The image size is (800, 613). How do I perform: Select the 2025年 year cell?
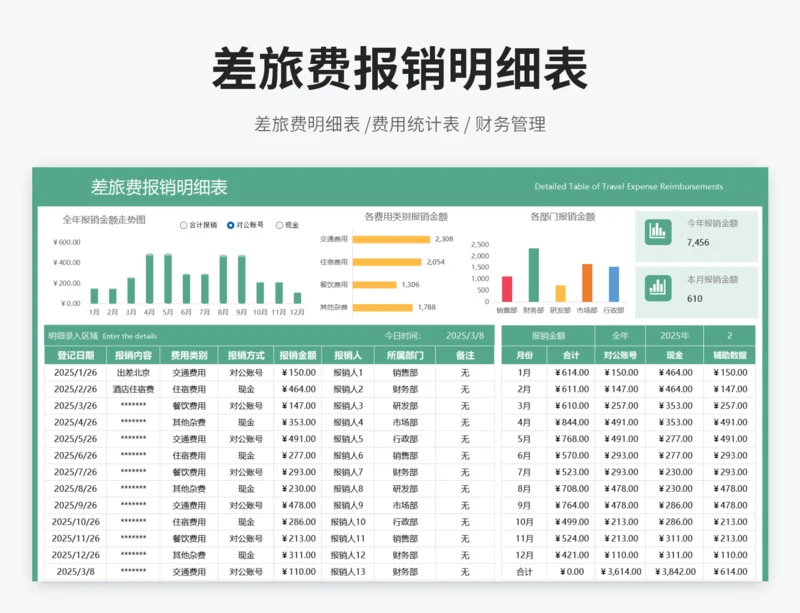tap(674, 336)
